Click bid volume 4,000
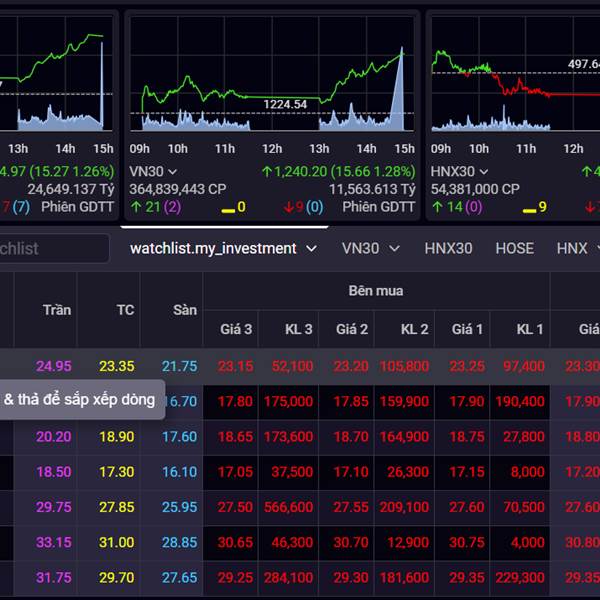 pos(528,542)
